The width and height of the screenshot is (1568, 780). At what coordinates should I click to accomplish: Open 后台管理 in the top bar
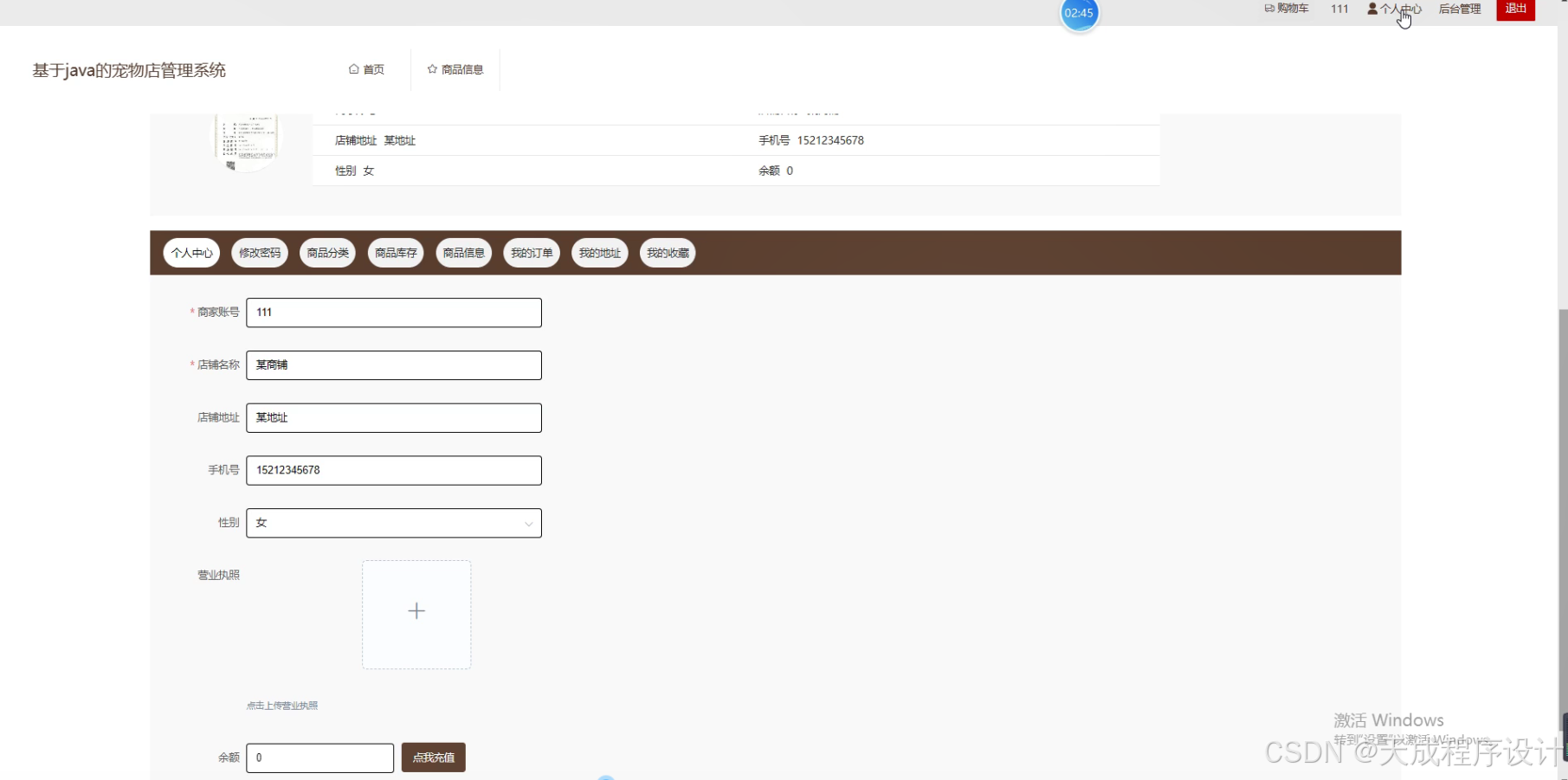click(1459, 9)
